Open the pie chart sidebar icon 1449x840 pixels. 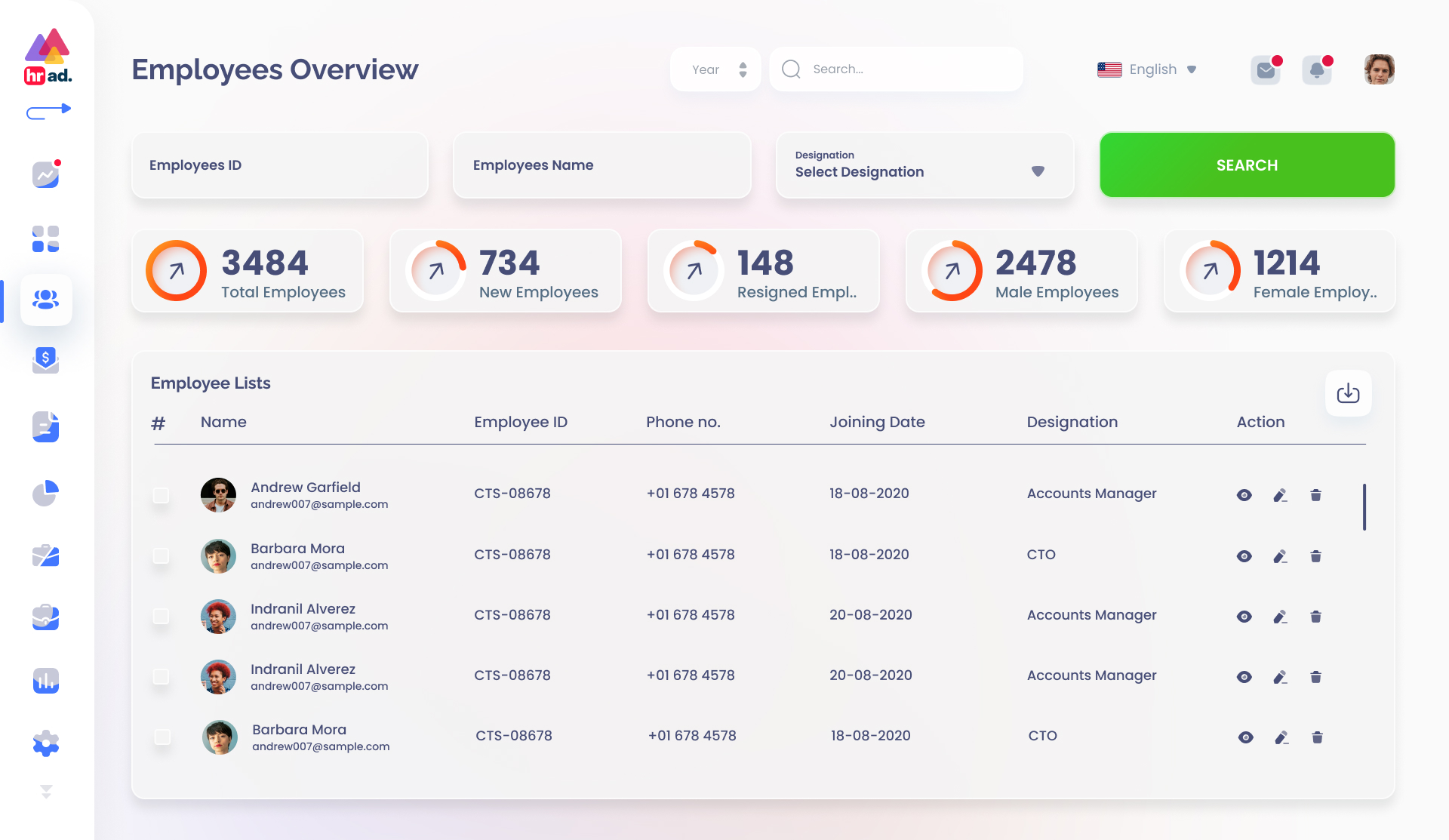pos(46,494)
